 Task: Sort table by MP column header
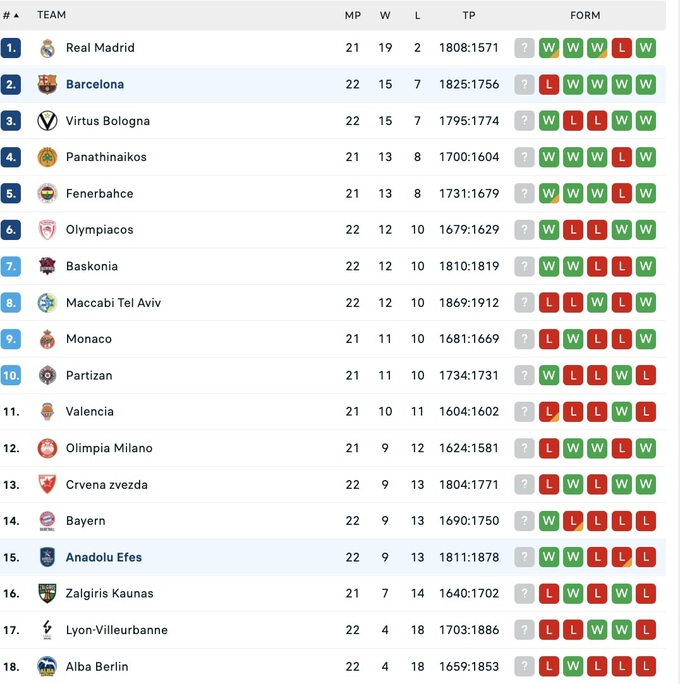[352, 15]
